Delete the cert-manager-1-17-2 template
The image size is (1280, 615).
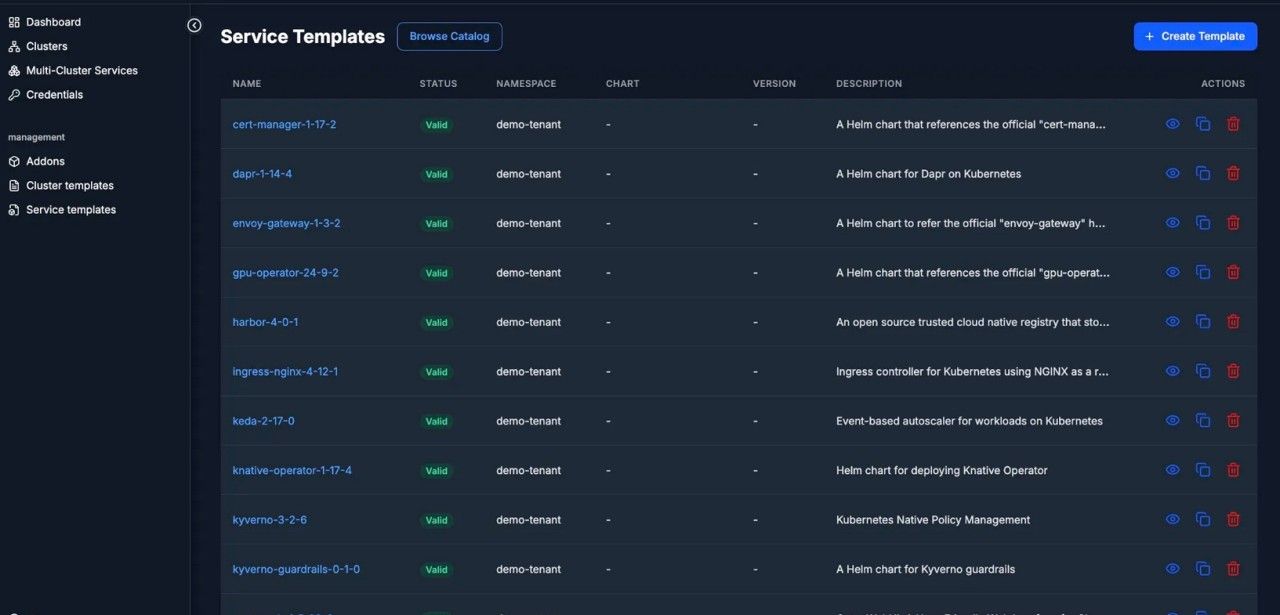click(1233, 124)
